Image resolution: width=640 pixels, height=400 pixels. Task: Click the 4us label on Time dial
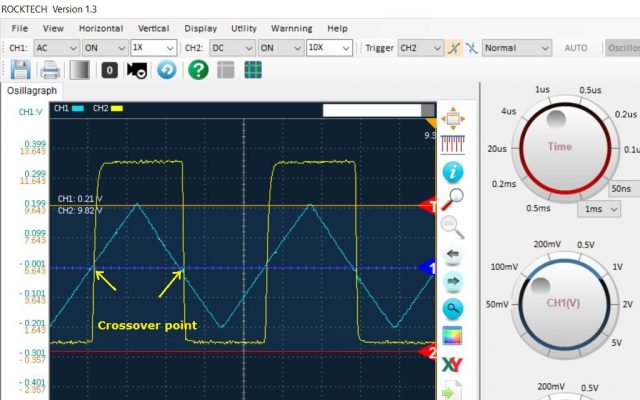tap(509, 111)
